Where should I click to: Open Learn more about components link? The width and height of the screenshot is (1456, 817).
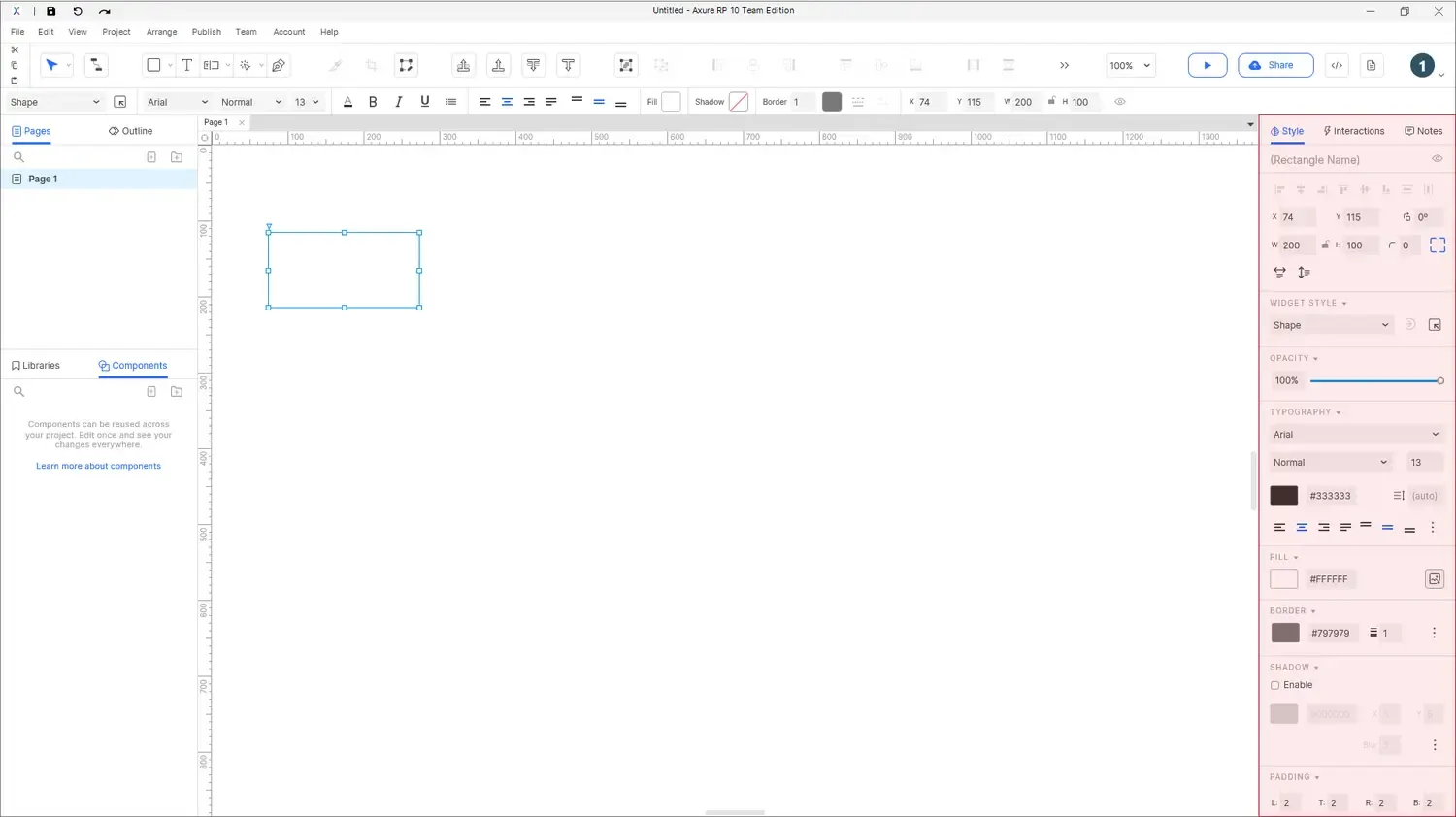tap(98, 466)
